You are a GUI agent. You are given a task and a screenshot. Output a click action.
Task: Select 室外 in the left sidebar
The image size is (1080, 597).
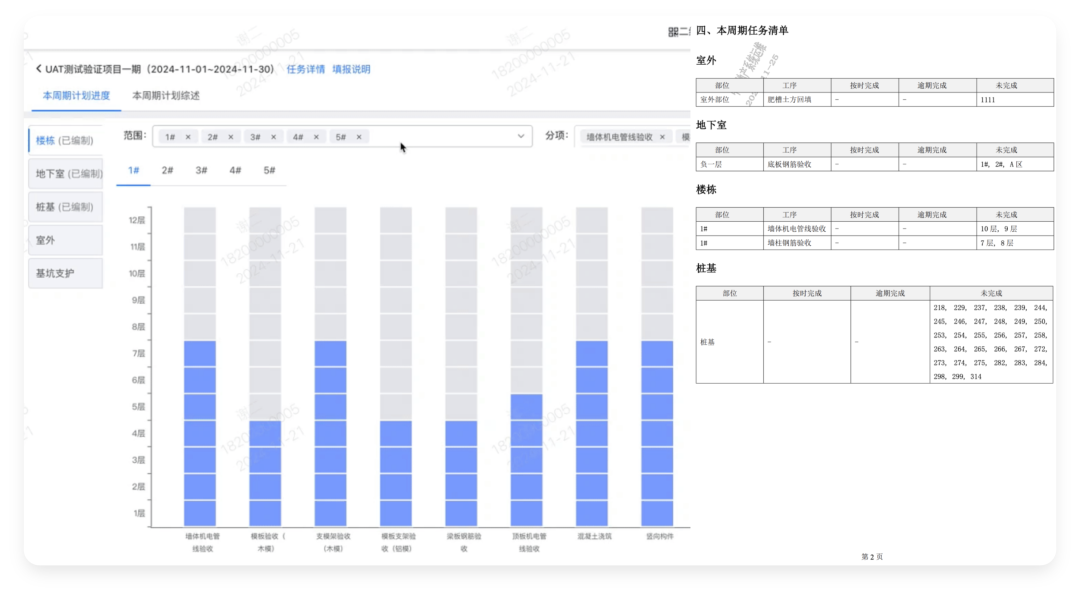(63, 239)
